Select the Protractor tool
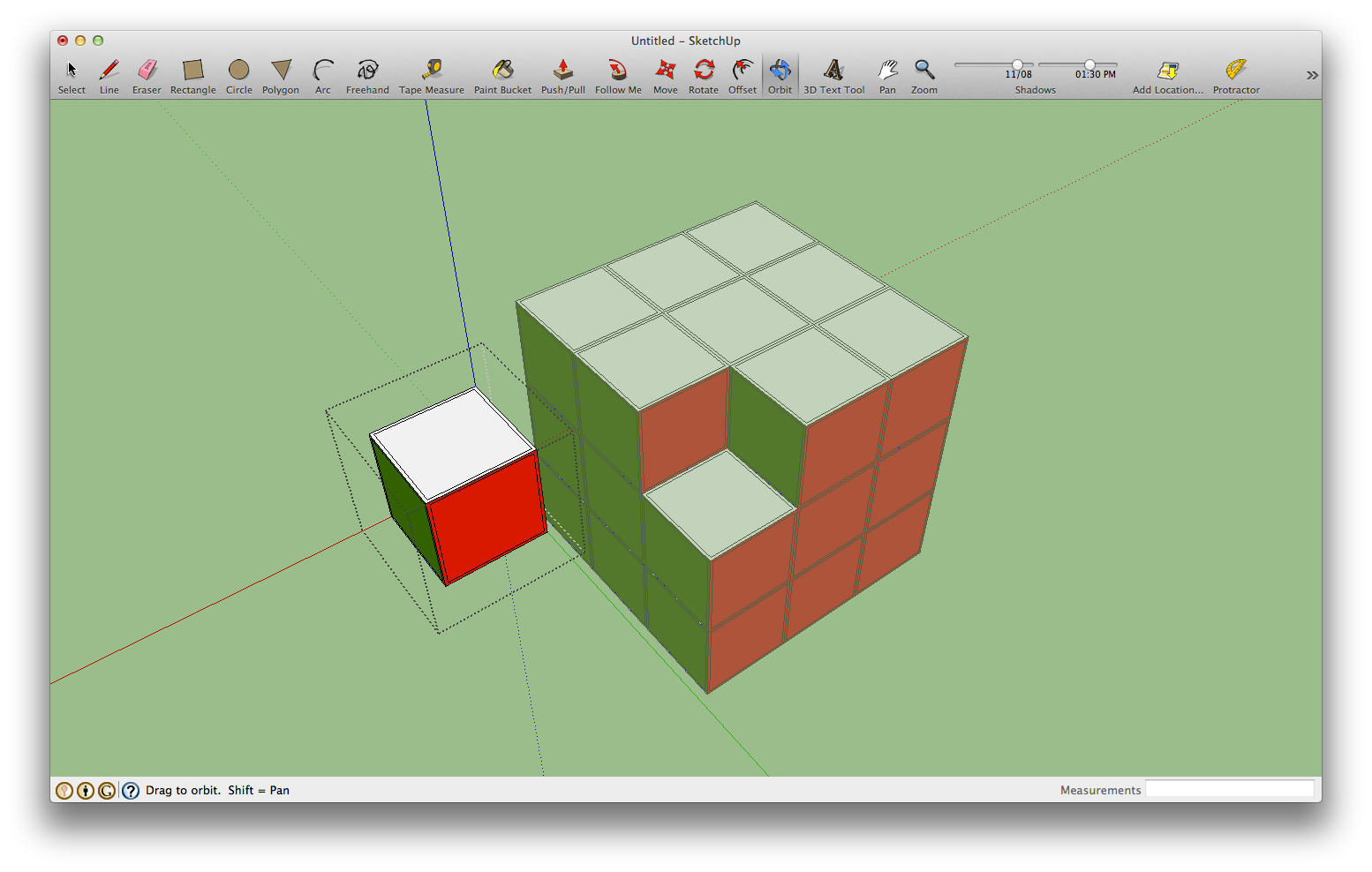The image size is (1372, 872). click(x=1235, y=71)
